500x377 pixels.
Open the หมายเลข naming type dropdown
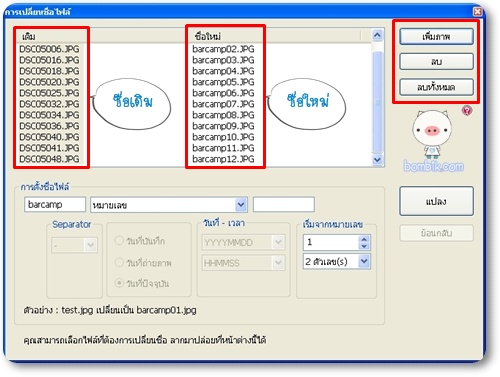click(x=241, y=205)
